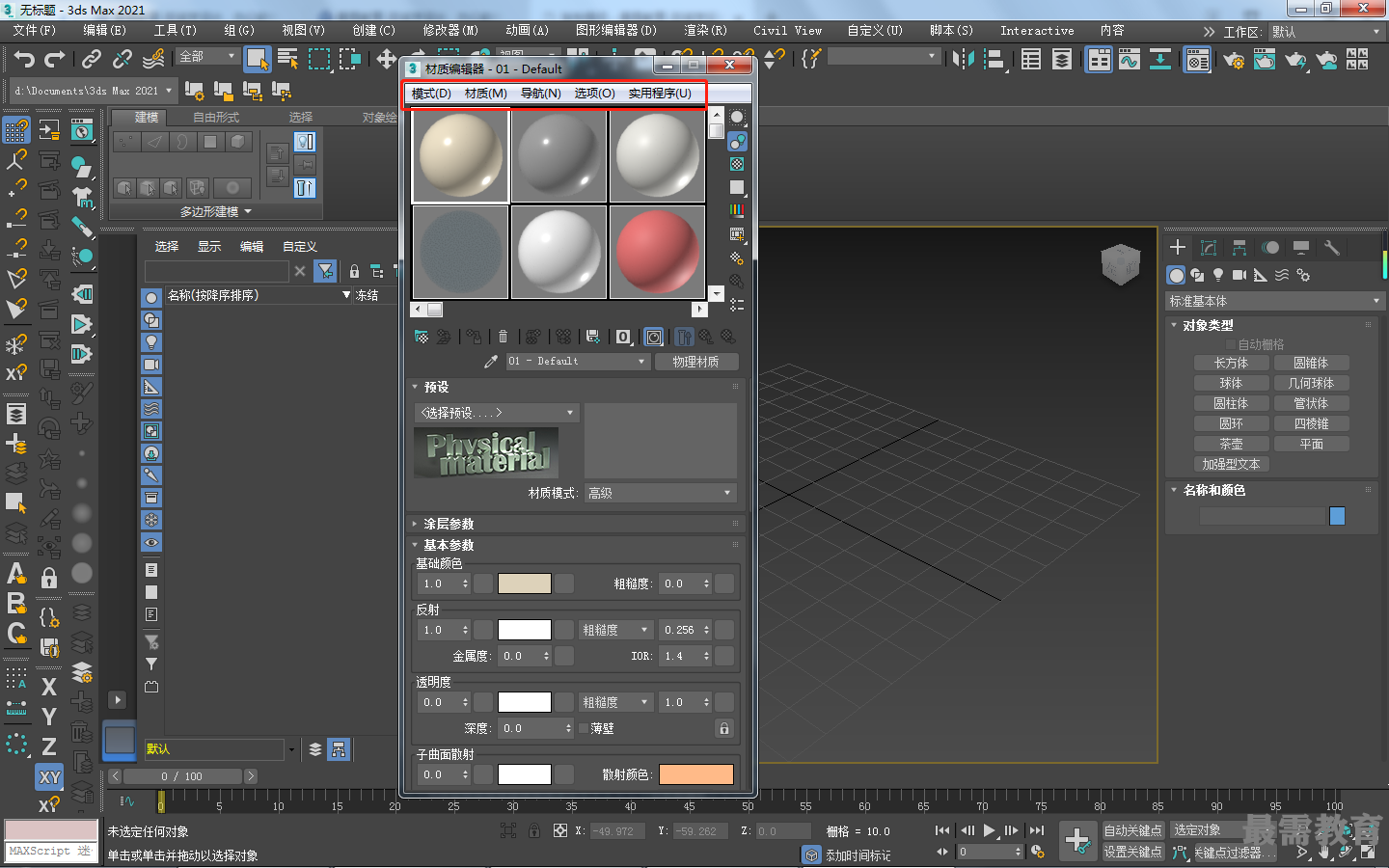Toggle the IOR lock icon in transparency
Viewport: 1389px width, 868px height.
coord(724,728)
